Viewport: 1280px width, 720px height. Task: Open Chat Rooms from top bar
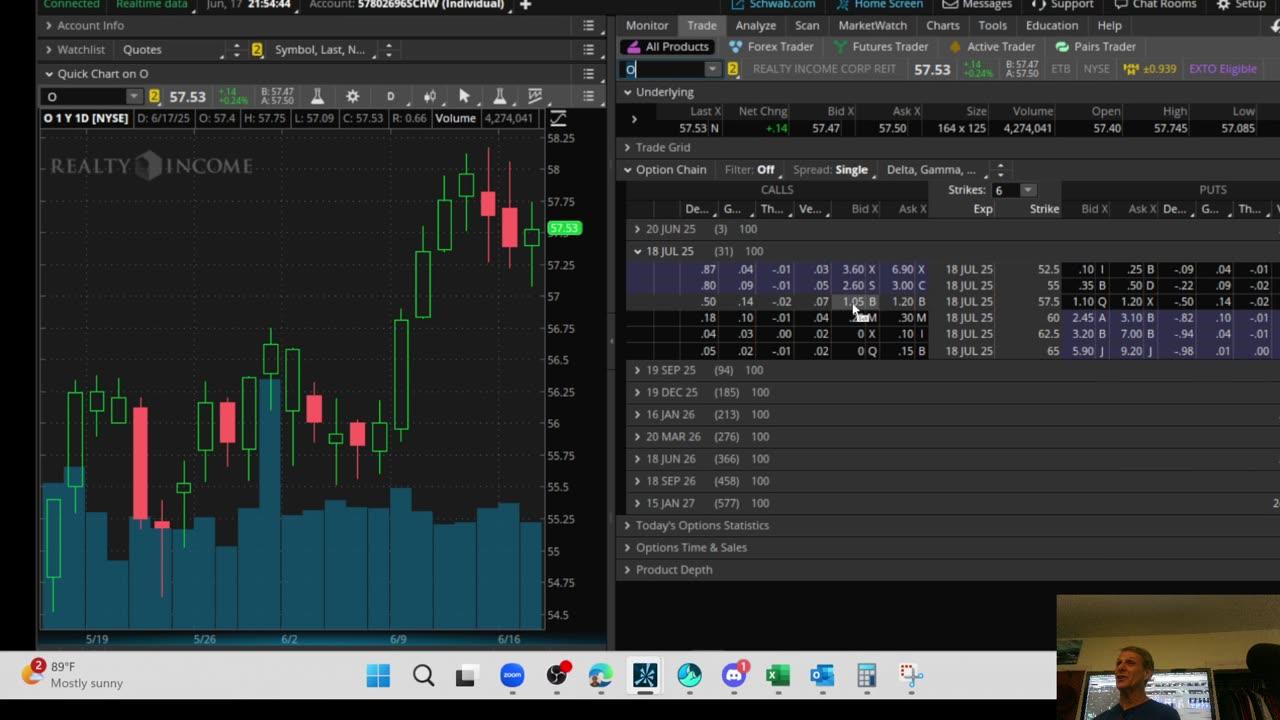point(1156,5)
